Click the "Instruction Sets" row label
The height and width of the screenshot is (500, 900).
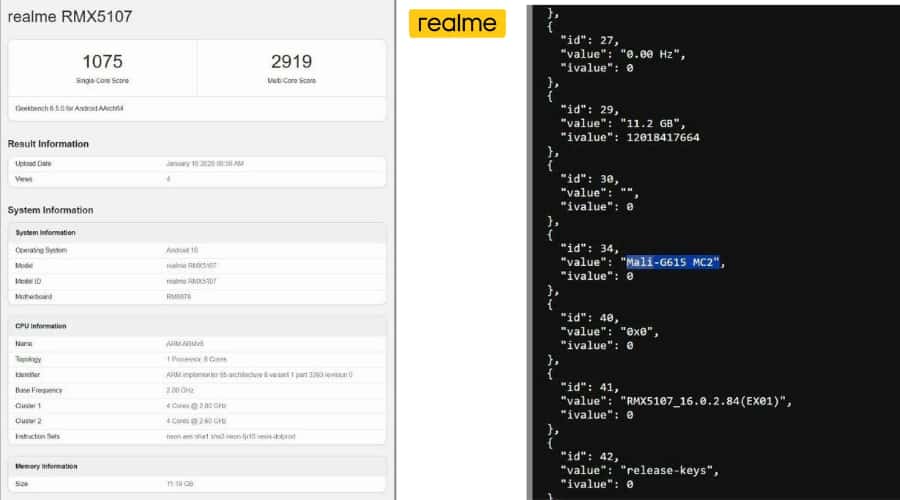(x=37, y=436)
